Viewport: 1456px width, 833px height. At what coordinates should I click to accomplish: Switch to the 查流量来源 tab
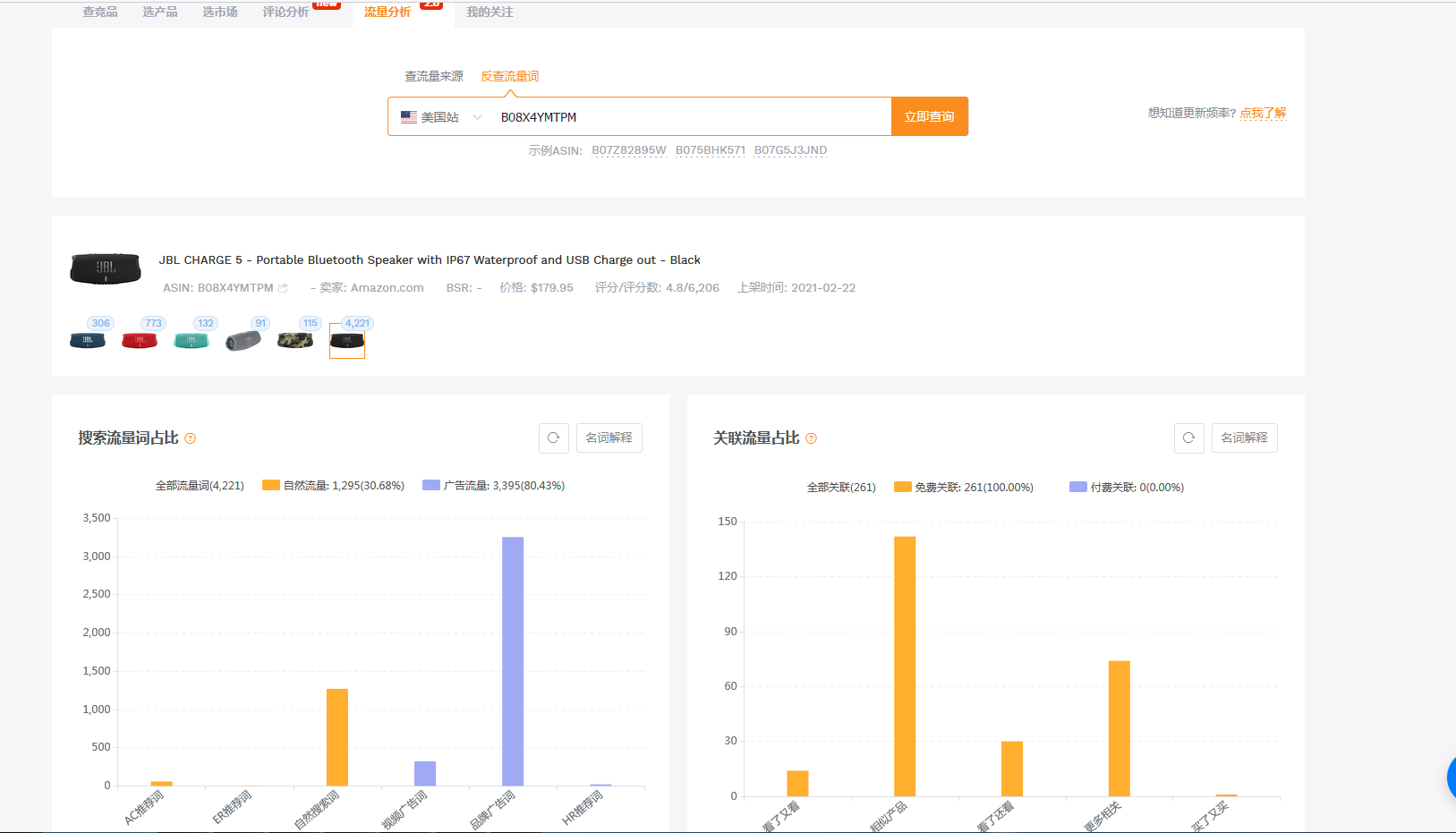point(434,76)
